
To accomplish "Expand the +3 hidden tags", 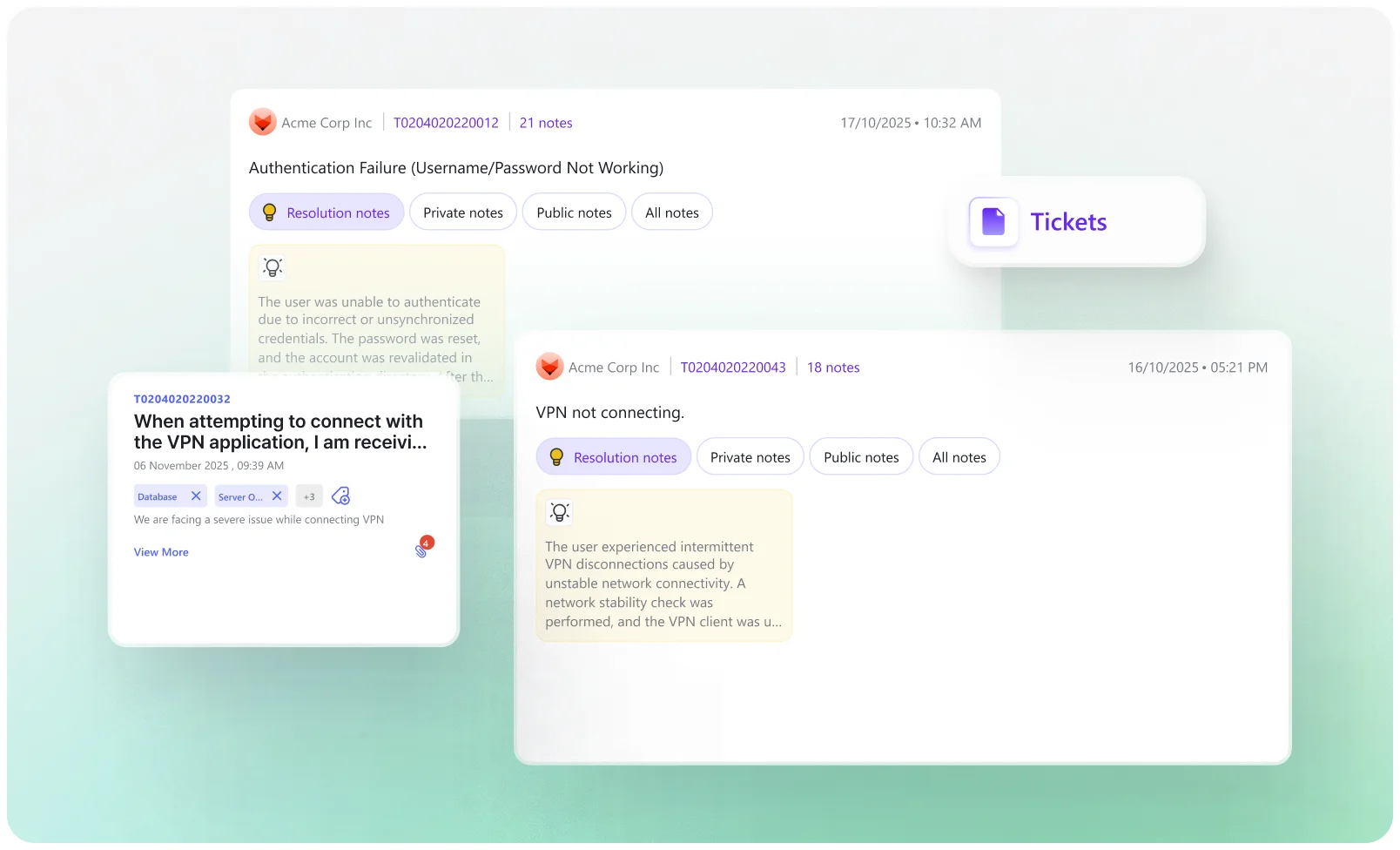I will [x=309, y=496].
